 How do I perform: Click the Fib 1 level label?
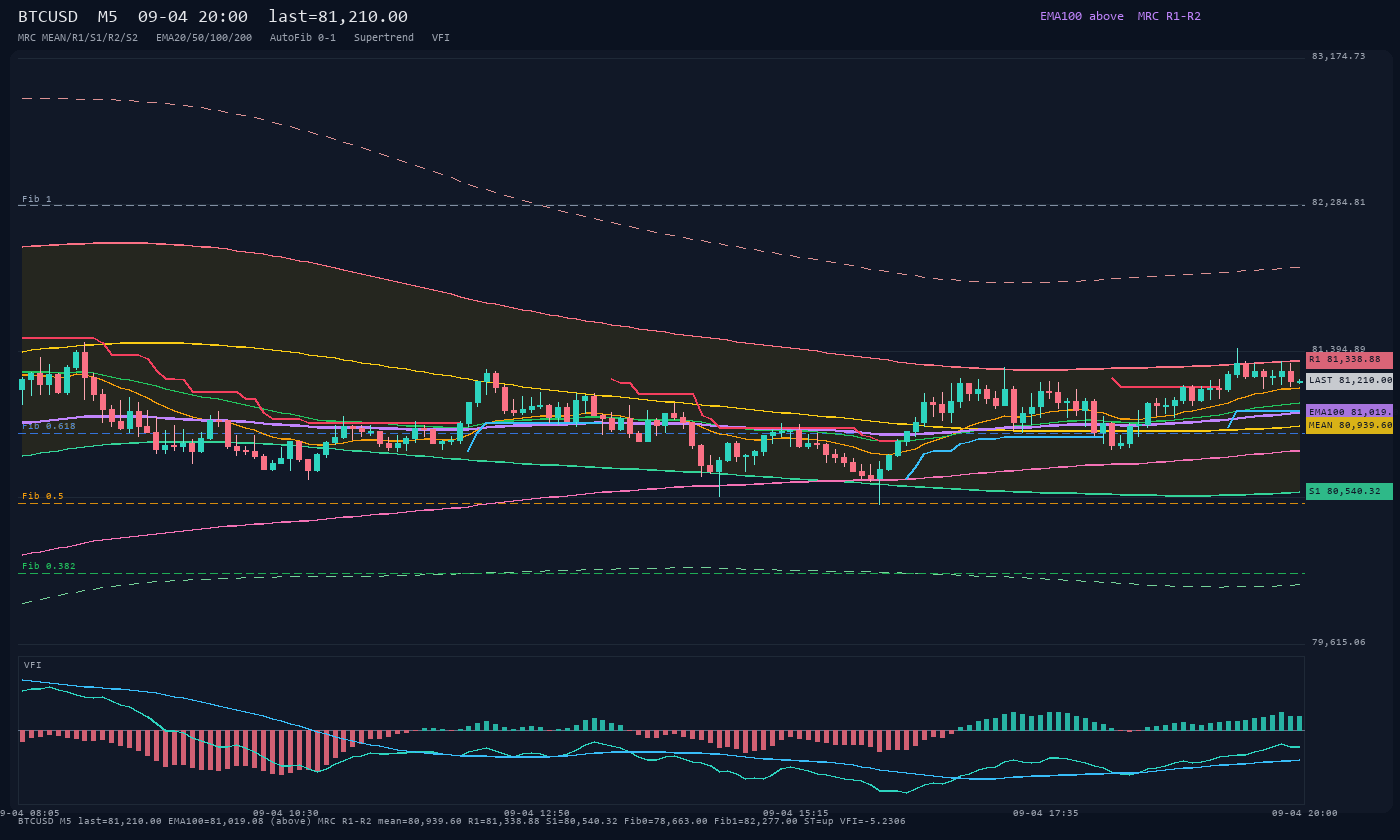click(x=36, y=199)
